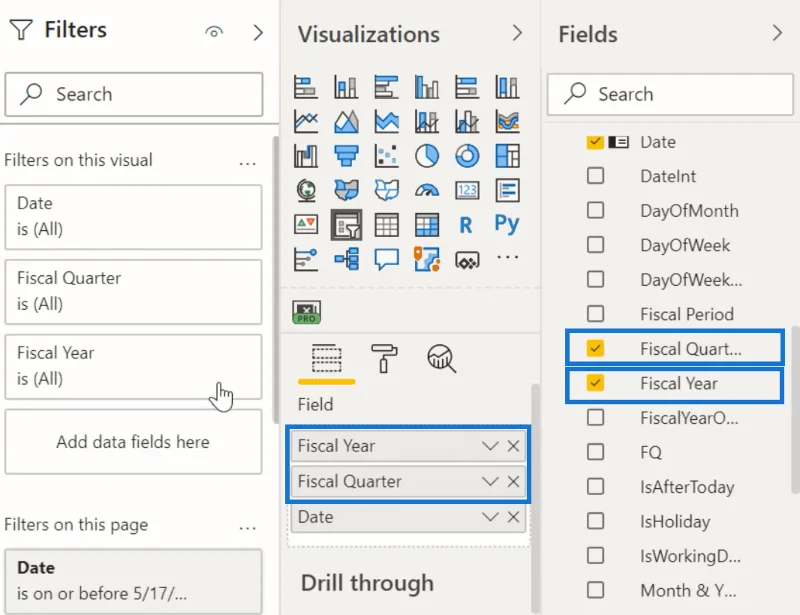Image resolution: width=800 pixels, height=615 pixels.
Task: Uncheck the Fiscal Quarter field checkbox
Action: tap(595, 348)
